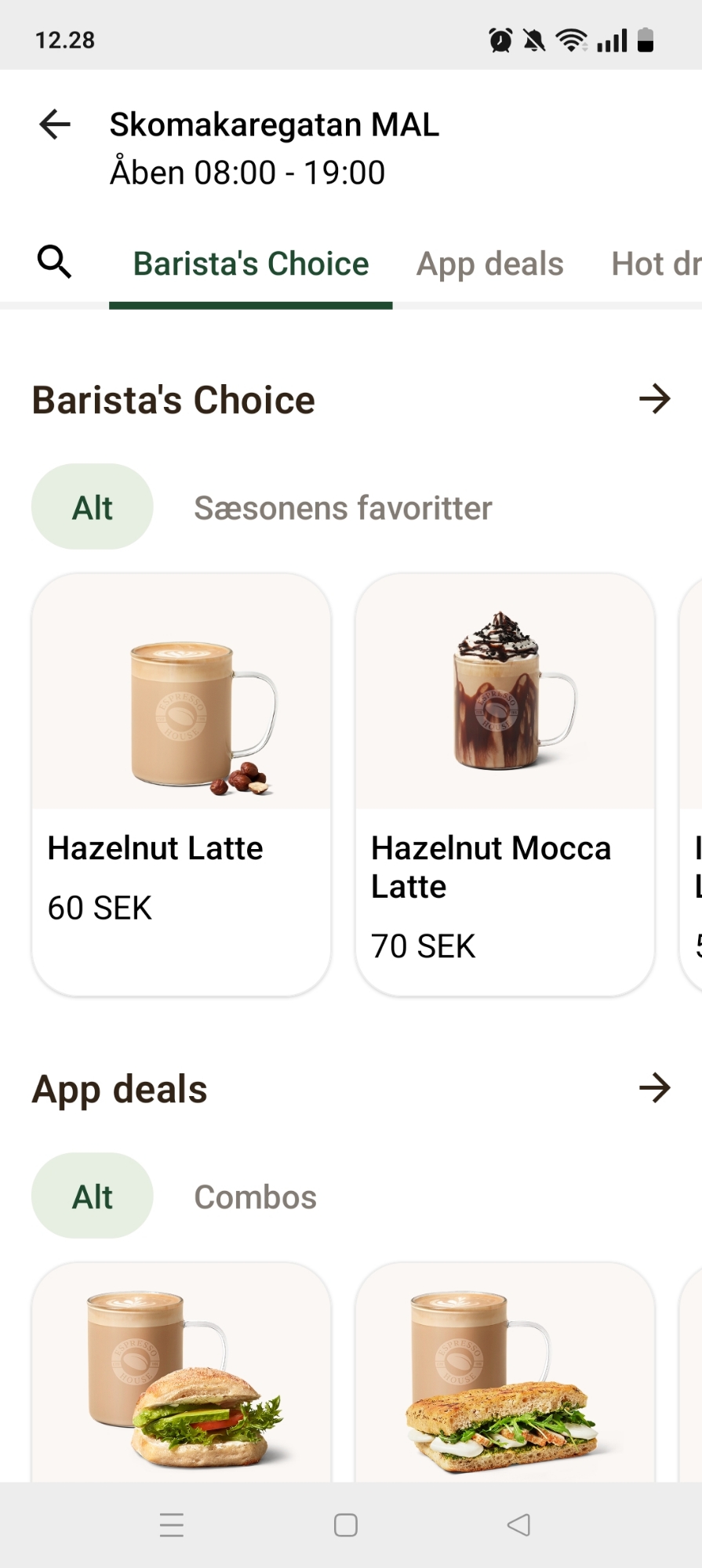The width and height of the screenshot is (702, 1568).
Task: Tap the Android recent apps icon
Action: pos(172,1525)
